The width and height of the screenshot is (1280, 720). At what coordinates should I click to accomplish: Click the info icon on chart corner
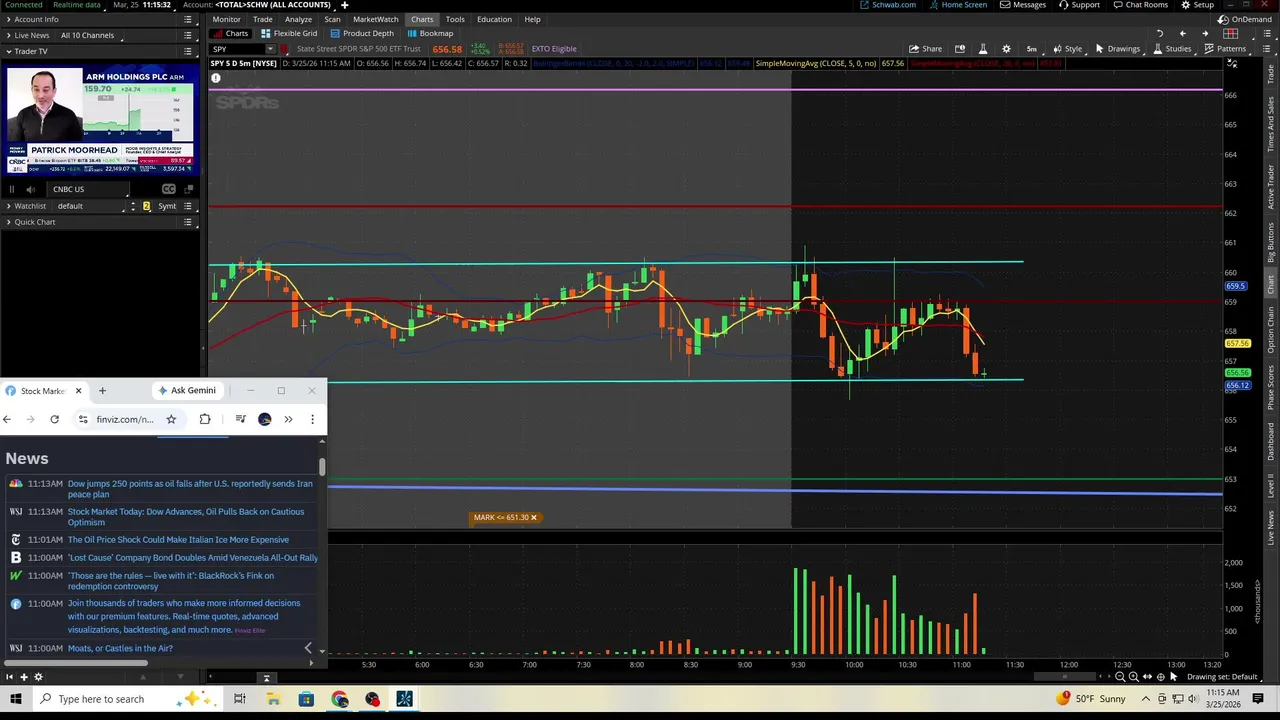pyautogui.click(x=215, y=78)
